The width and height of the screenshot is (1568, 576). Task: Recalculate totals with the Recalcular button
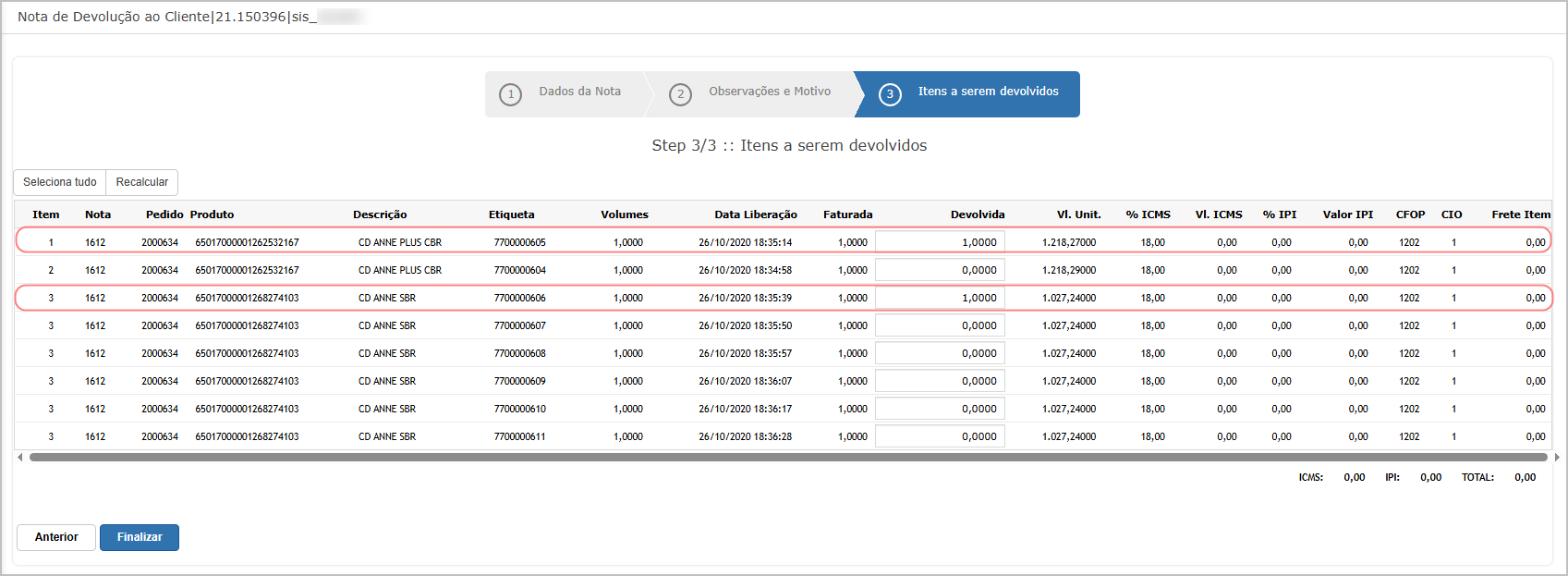(142, 182)
